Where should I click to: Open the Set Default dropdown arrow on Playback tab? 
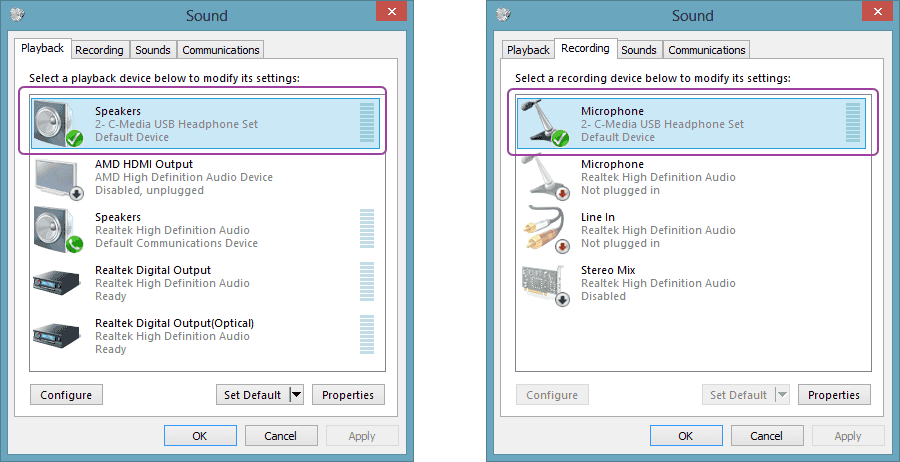[x=296, y=395]
